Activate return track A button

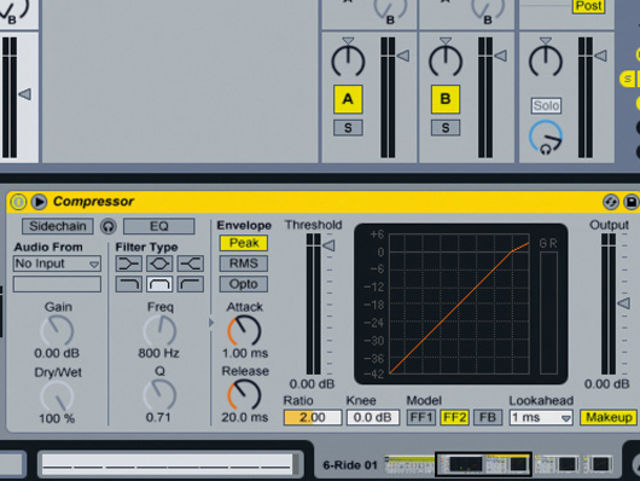(x=348, y=99)
